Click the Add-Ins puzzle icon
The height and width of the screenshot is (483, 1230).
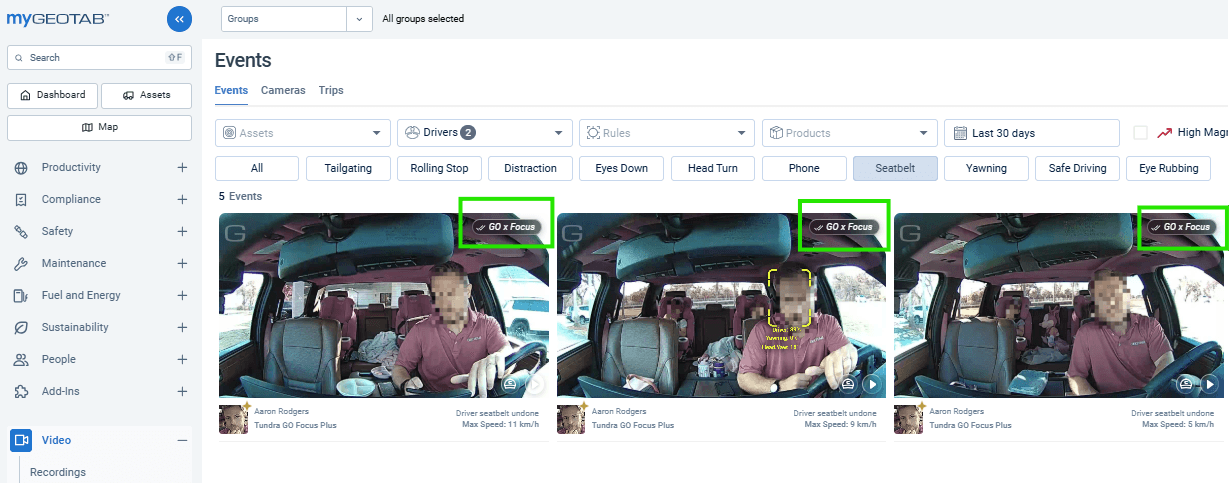point(21,392)
